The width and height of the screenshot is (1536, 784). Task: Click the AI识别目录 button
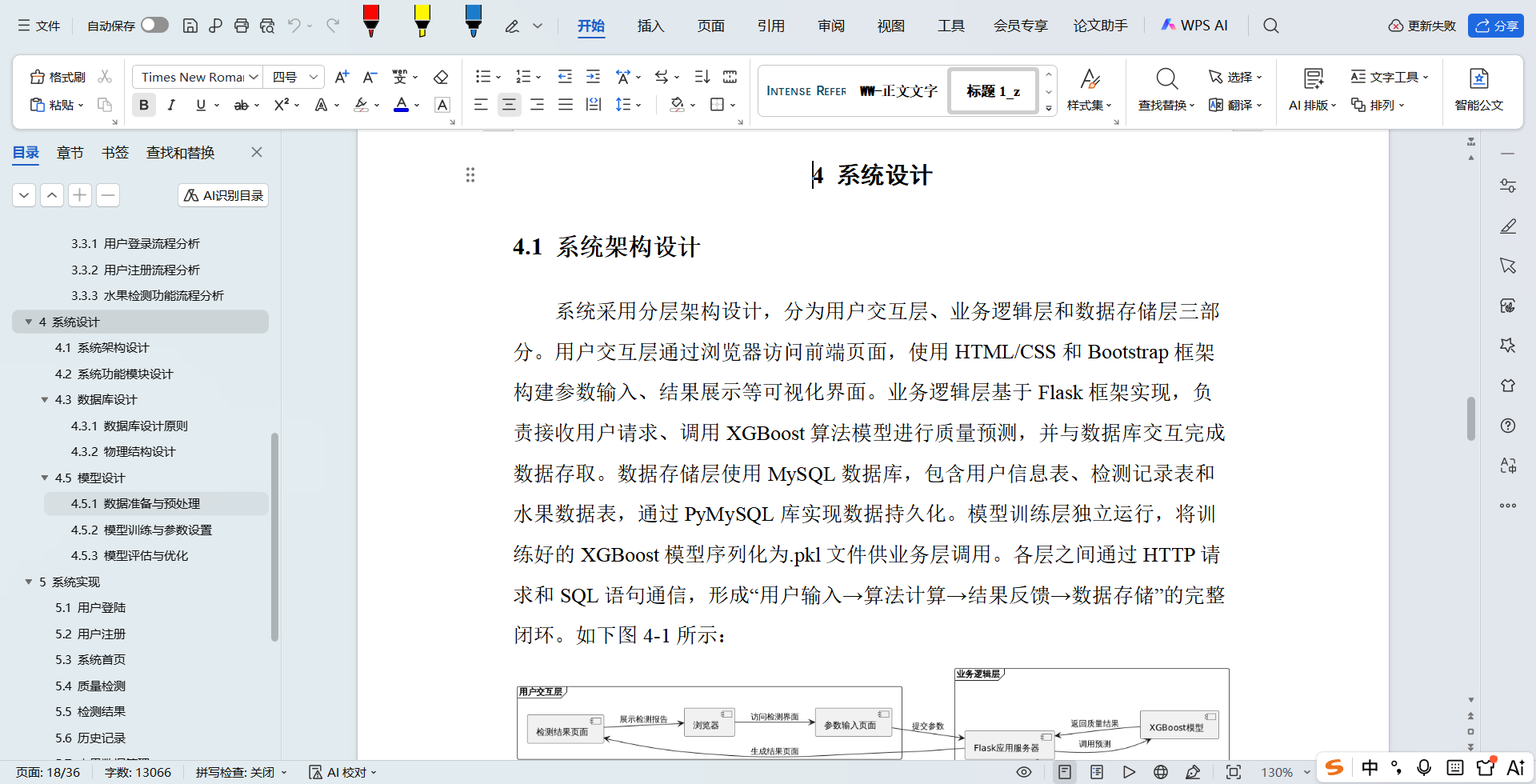pyautogui.click(x=223, y=195)
